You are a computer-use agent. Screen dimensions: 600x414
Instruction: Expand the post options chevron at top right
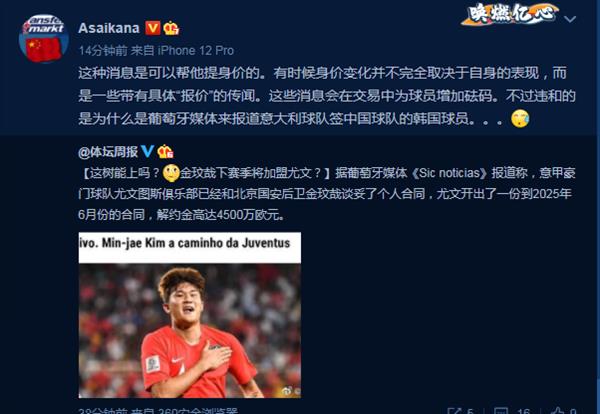(570, 19)
